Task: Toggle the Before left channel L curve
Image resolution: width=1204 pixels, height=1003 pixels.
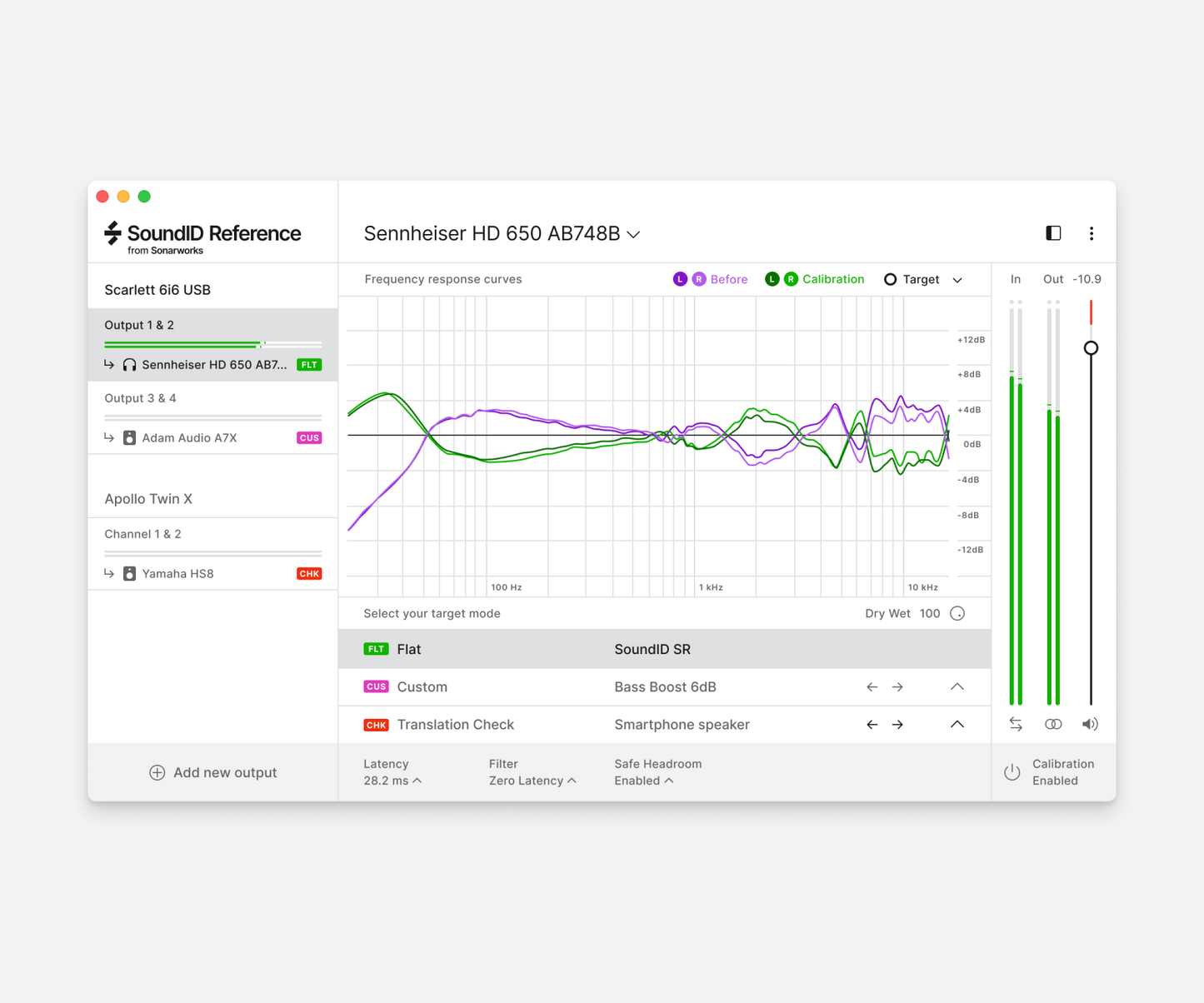Action: click(680, 279)
